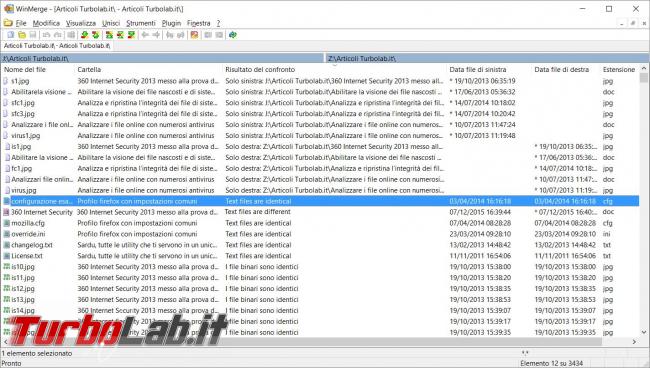Create a new comparison with the New toolbar icon

[x=10, y=35]
